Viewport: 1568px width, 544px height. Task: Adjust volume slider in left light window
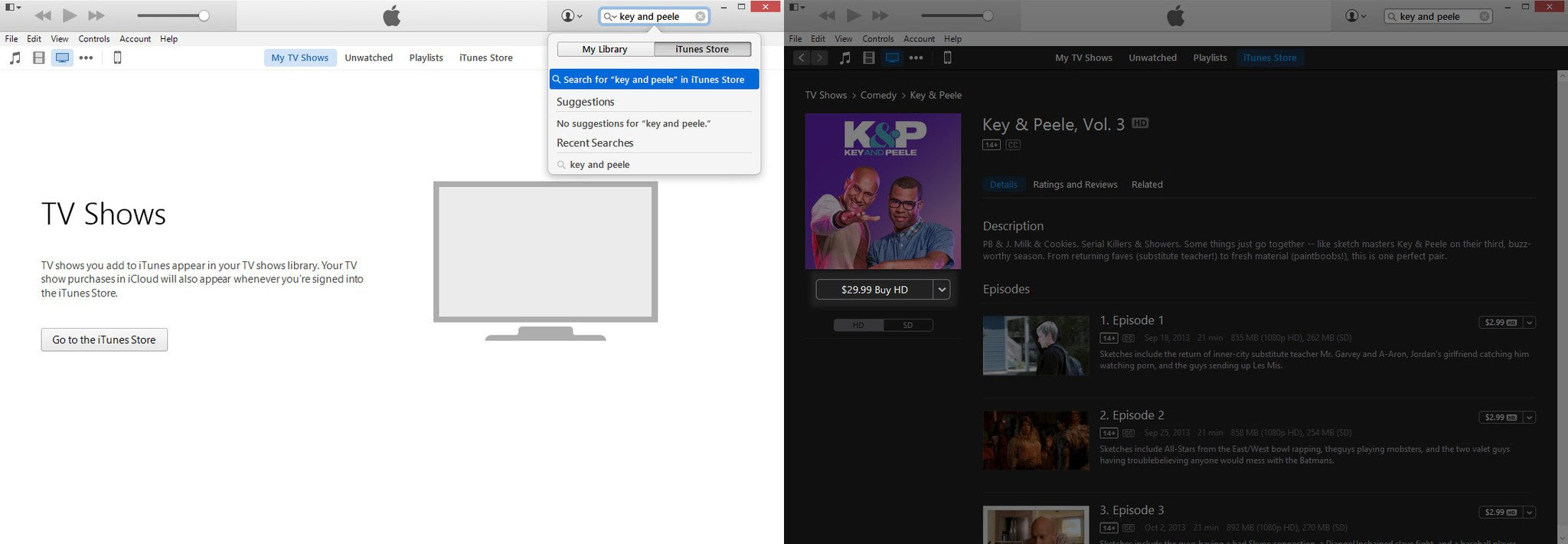(172, 15)
